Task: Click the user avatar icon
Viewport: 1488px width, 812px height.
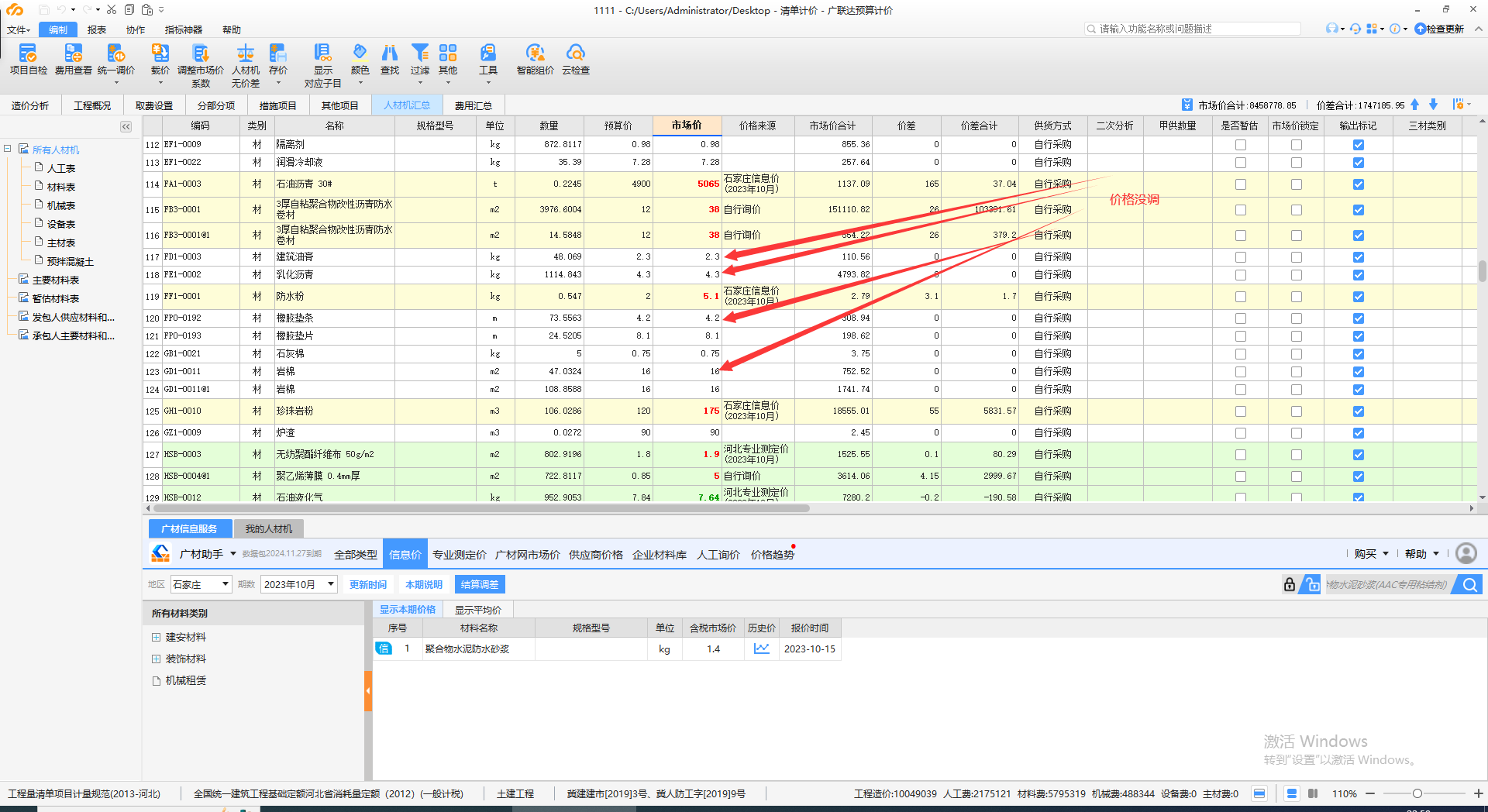Action: click(x=1466, y=553)
